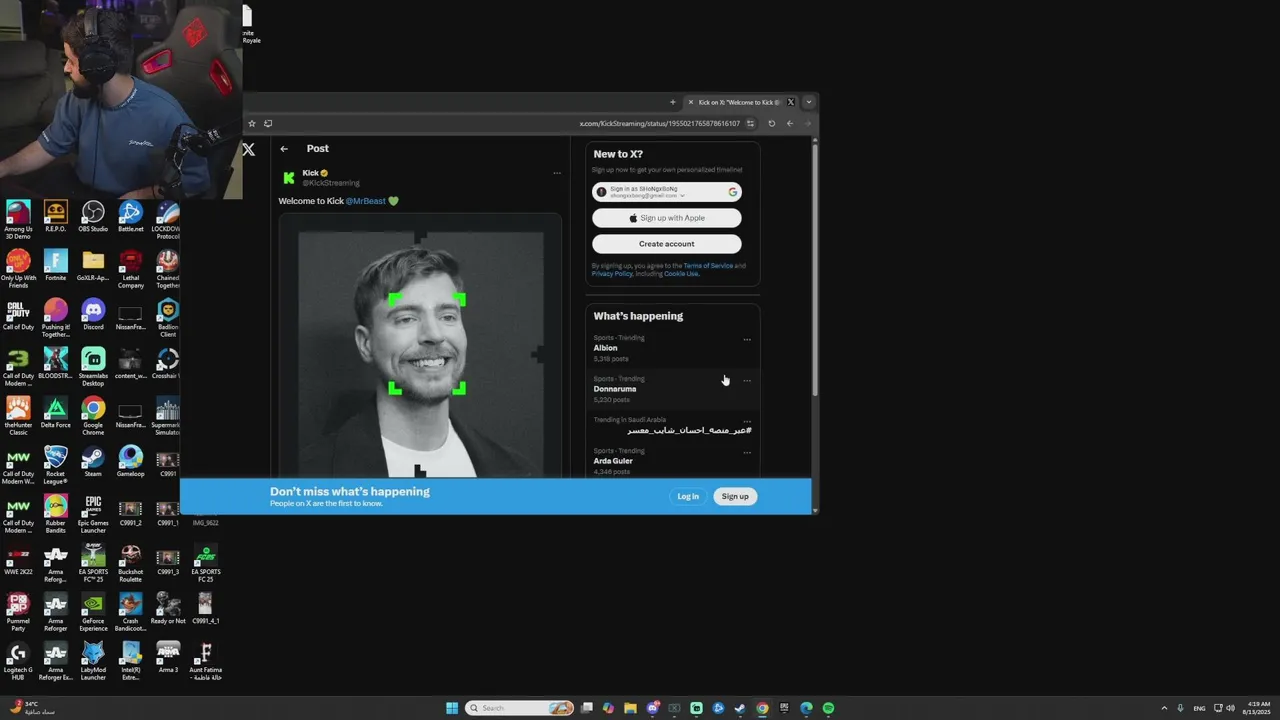The width and height of the screenshot is (1280, 720).
Task: Open Streamlabs Desktop shortcut
Action: tap(93, 364)
